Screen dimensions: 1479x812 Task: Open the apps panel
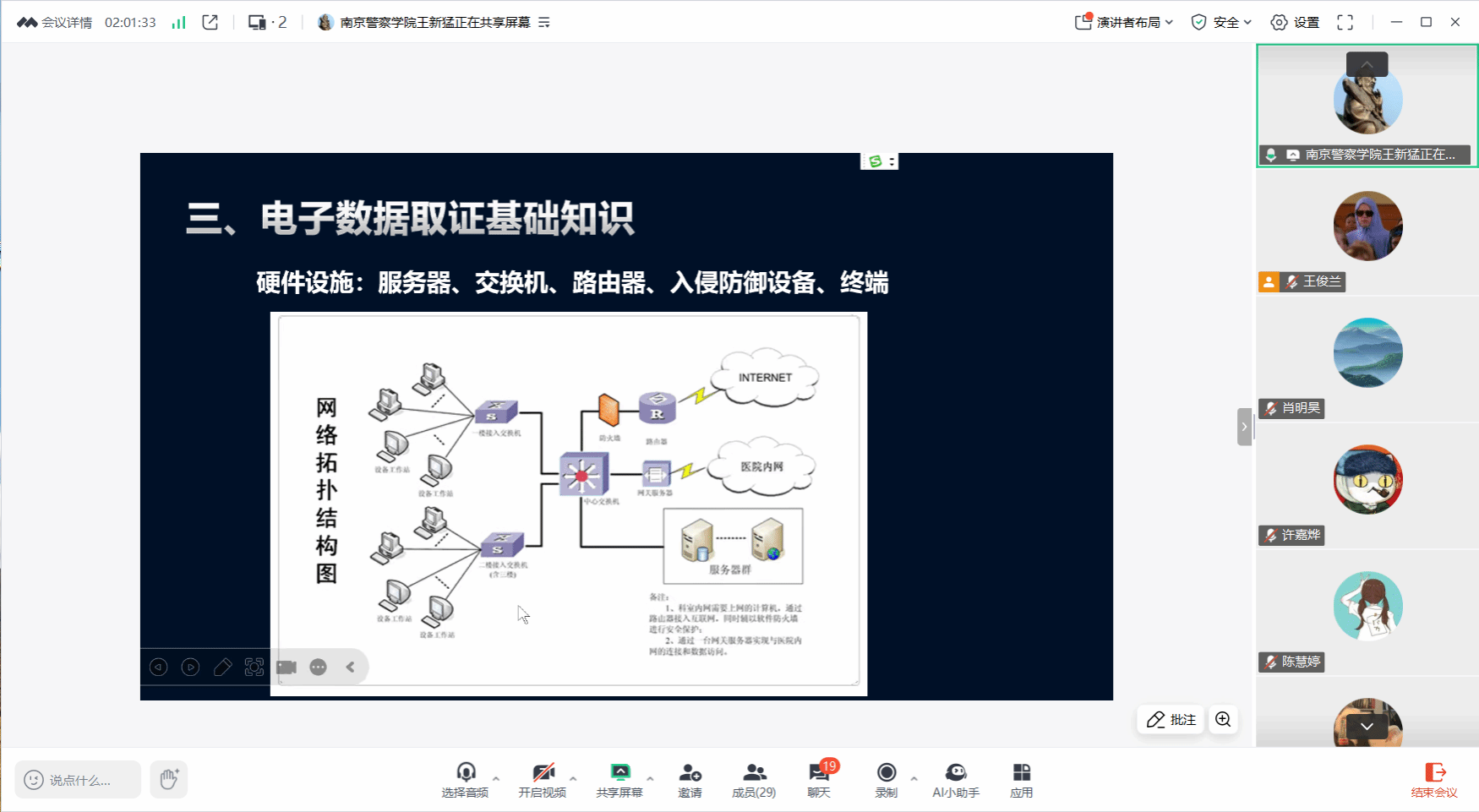[1021, 780]
